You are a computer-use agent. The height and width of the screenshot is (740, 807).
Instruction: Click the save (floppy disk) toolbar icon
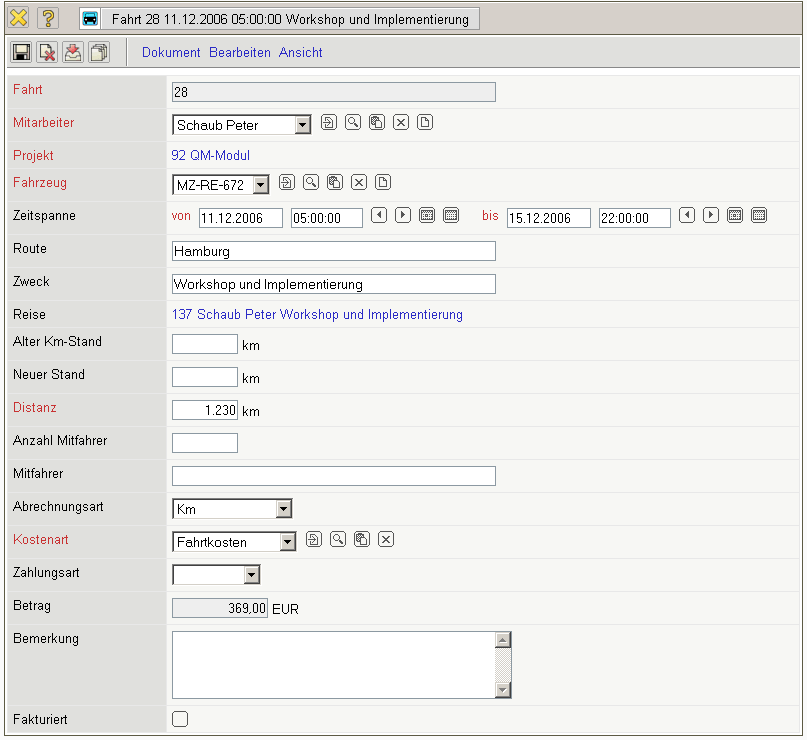click(21, 52)
